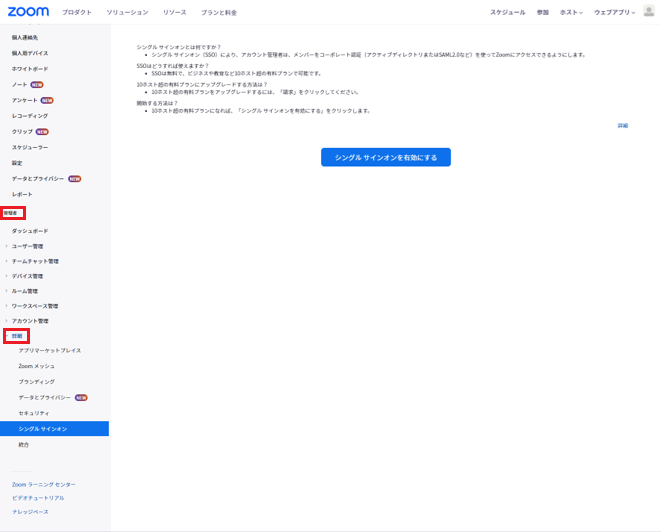Open ホワイトボード from the sidebar
661x532 pixels.
(x=29, y=69)
